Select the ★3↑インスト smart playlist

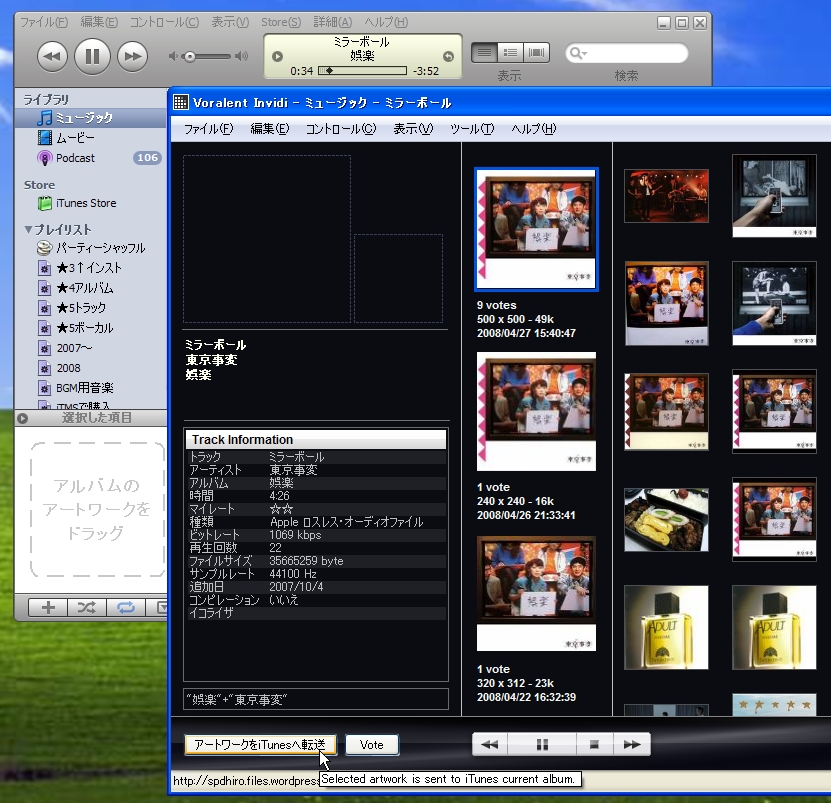(91, 268)
